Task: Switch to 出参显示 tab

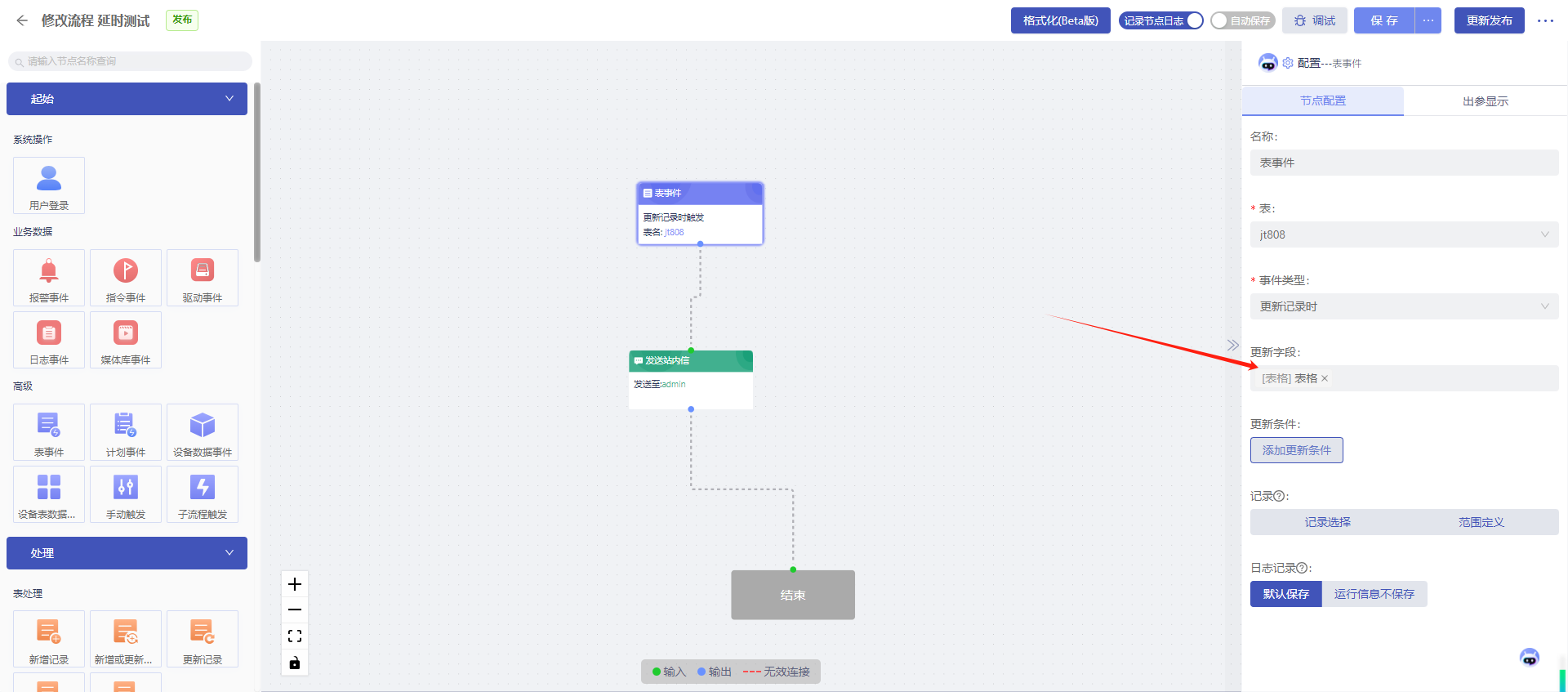Action: [x=1486, y=100]
